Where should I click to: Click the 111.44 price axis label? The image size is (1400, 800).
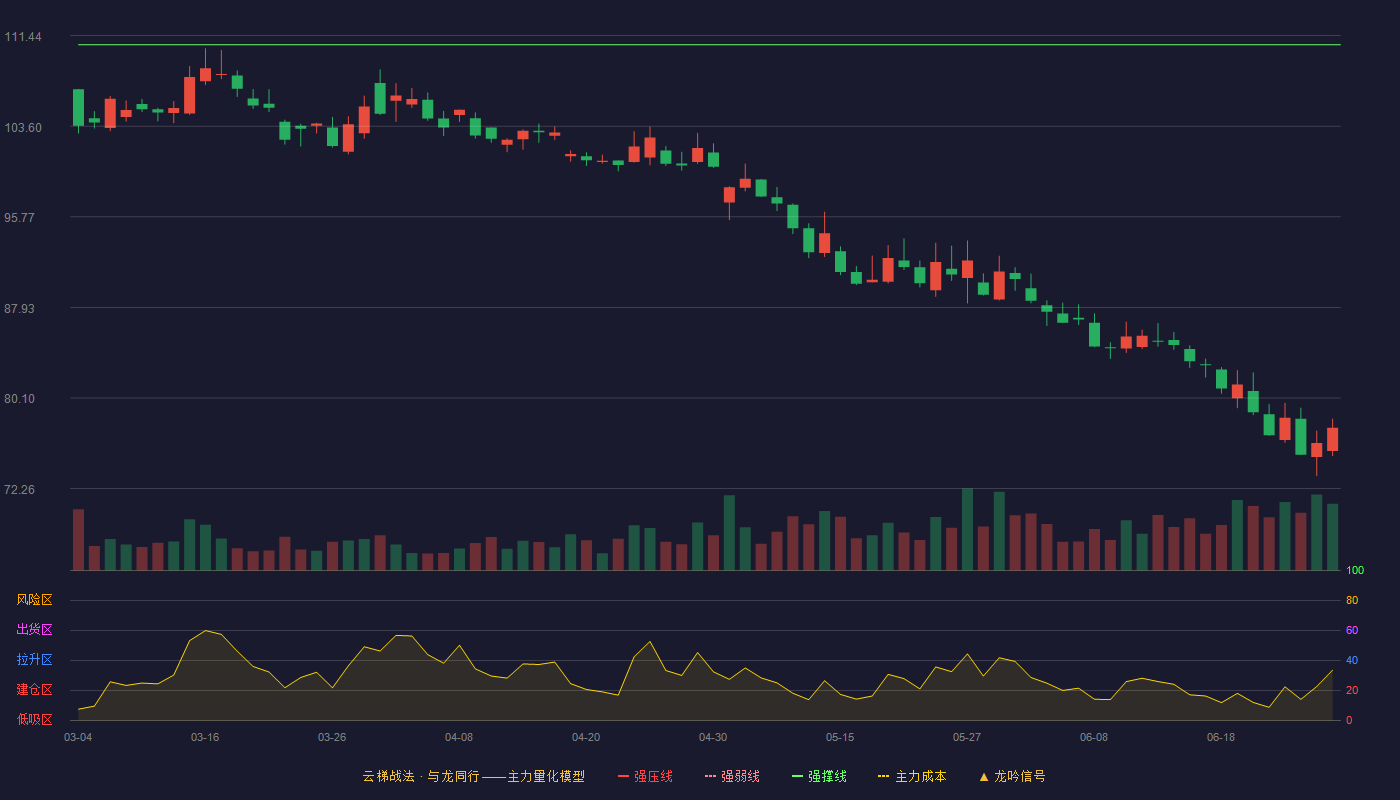click(x=23, y=37)
